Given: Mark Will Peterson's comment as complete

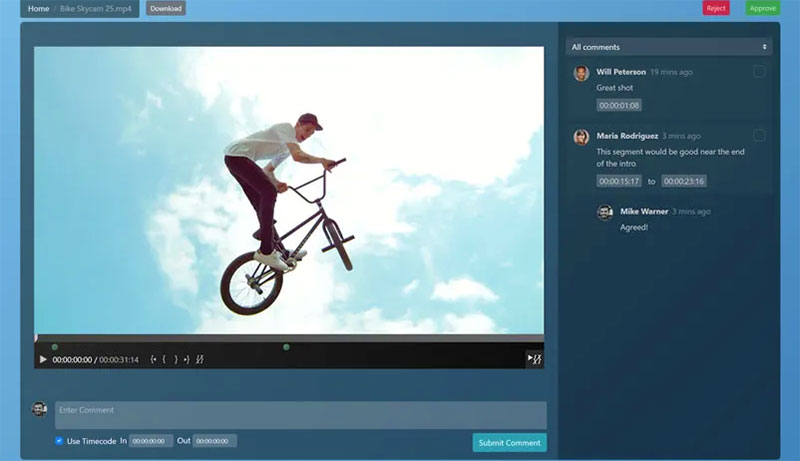Looking at the screenshot, I should point(759,72).
